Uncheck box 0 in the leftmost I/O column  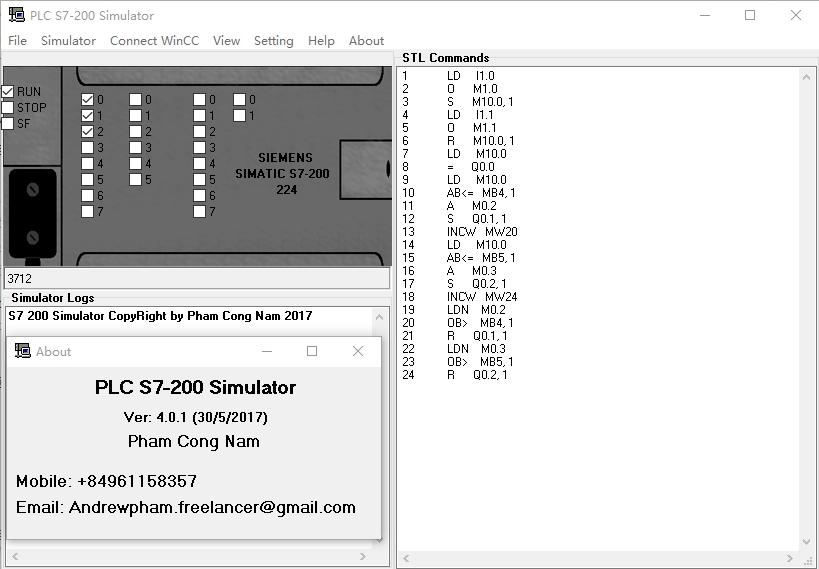[x=88, y=99]
